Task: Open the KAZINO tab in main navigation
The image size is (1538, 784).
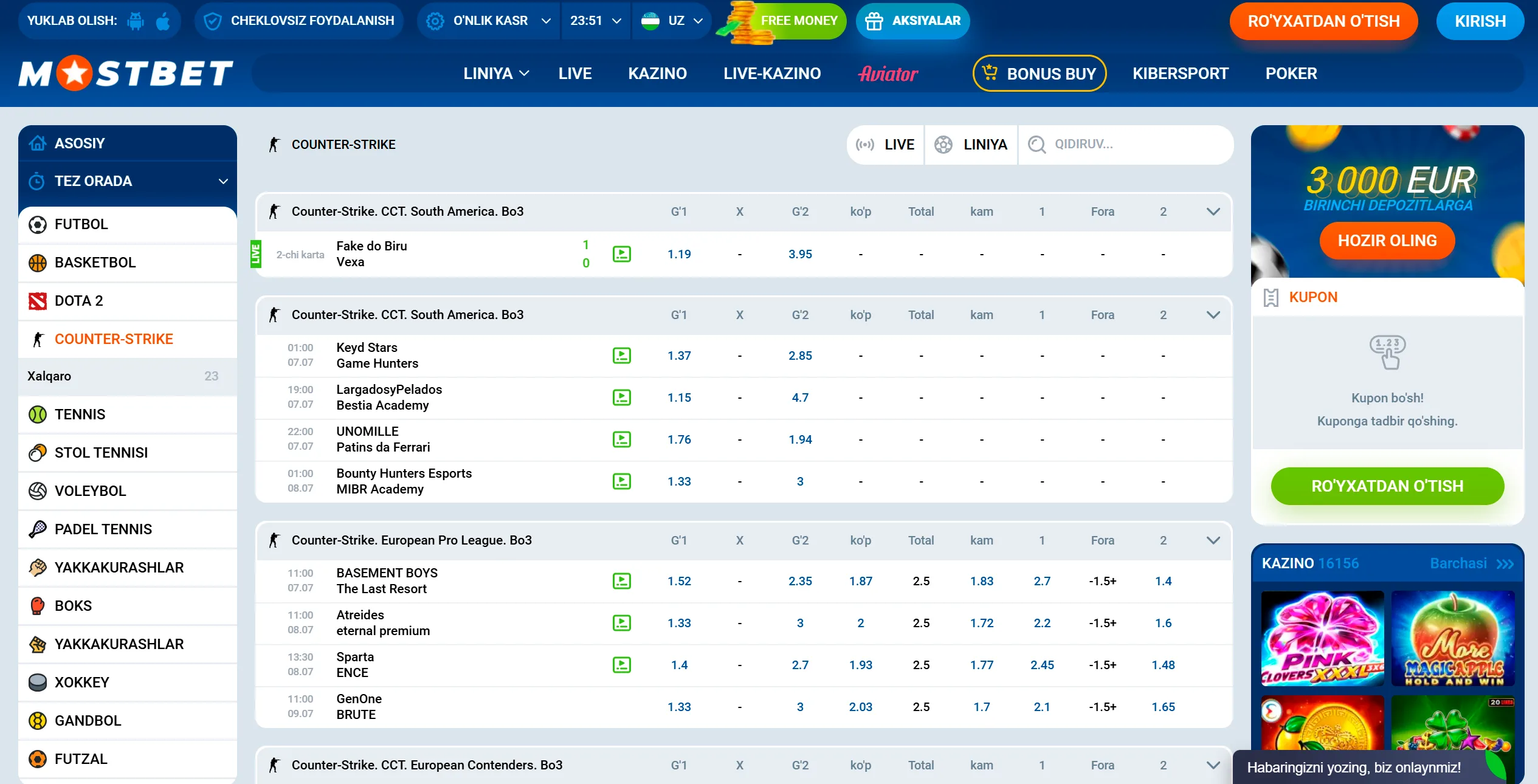Action: point(657,74)
